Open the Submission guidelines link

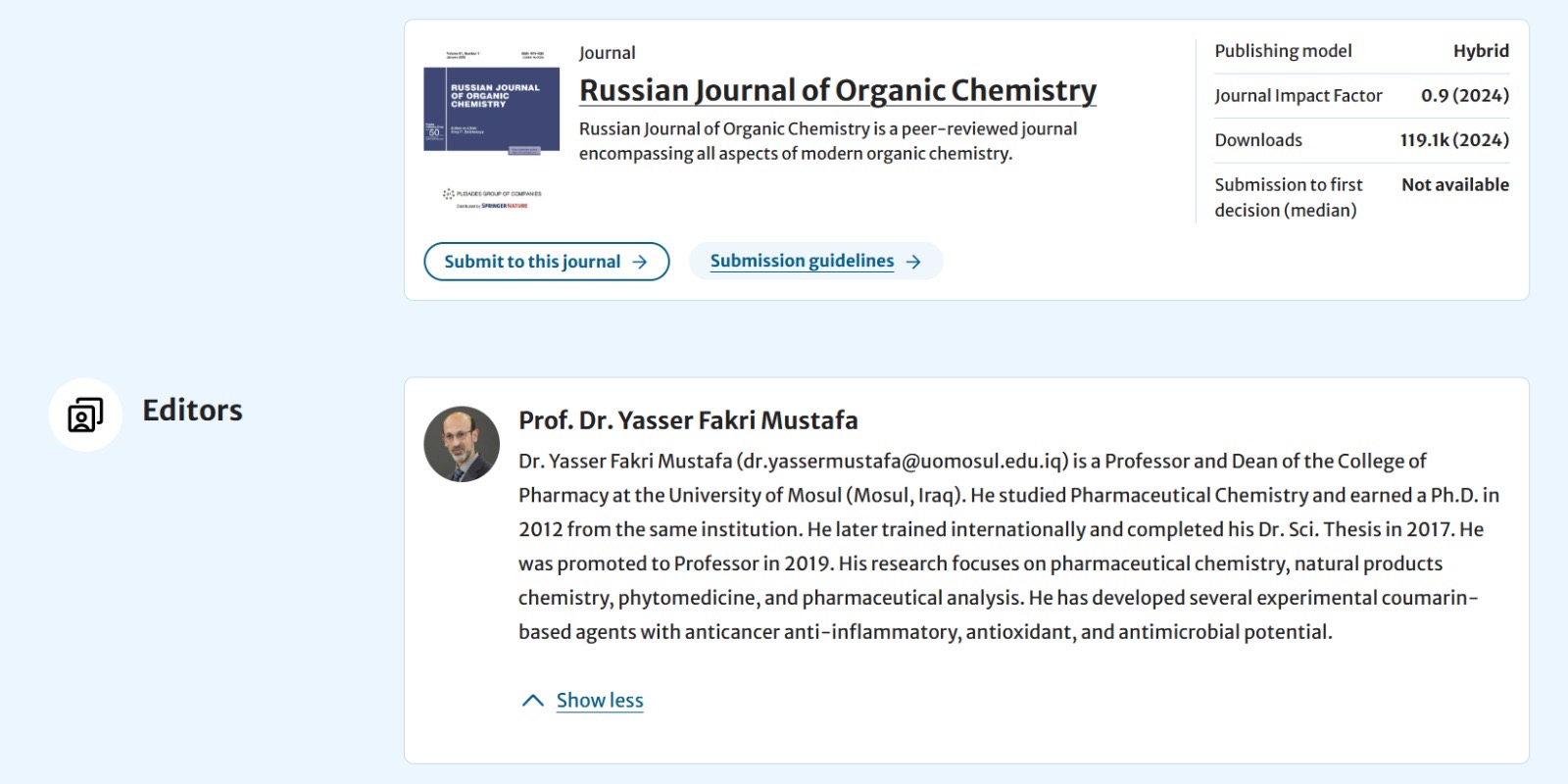(802, 261)
